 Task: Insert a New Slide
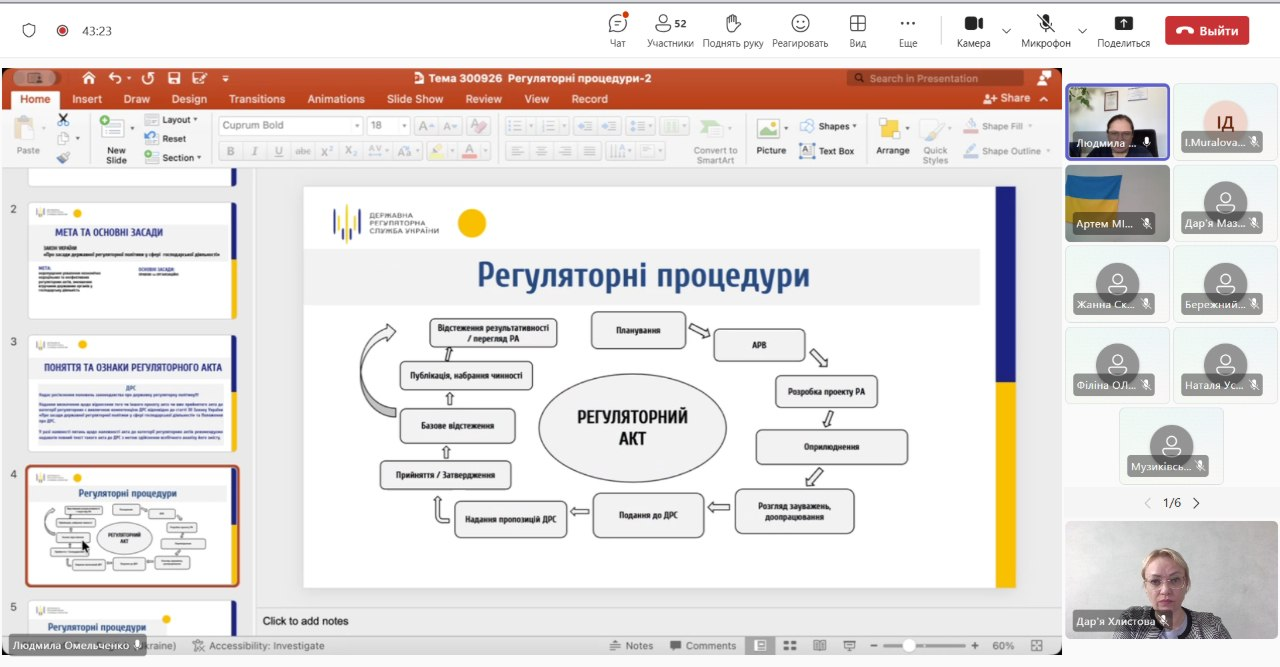pos(116,138)
